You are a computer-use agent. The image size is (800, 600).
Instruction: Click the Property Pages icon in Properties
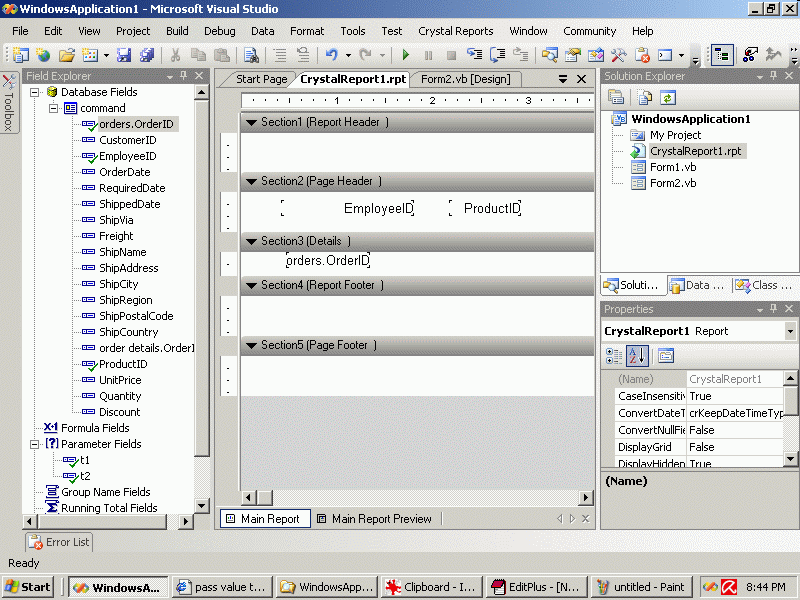pos(666,356)
